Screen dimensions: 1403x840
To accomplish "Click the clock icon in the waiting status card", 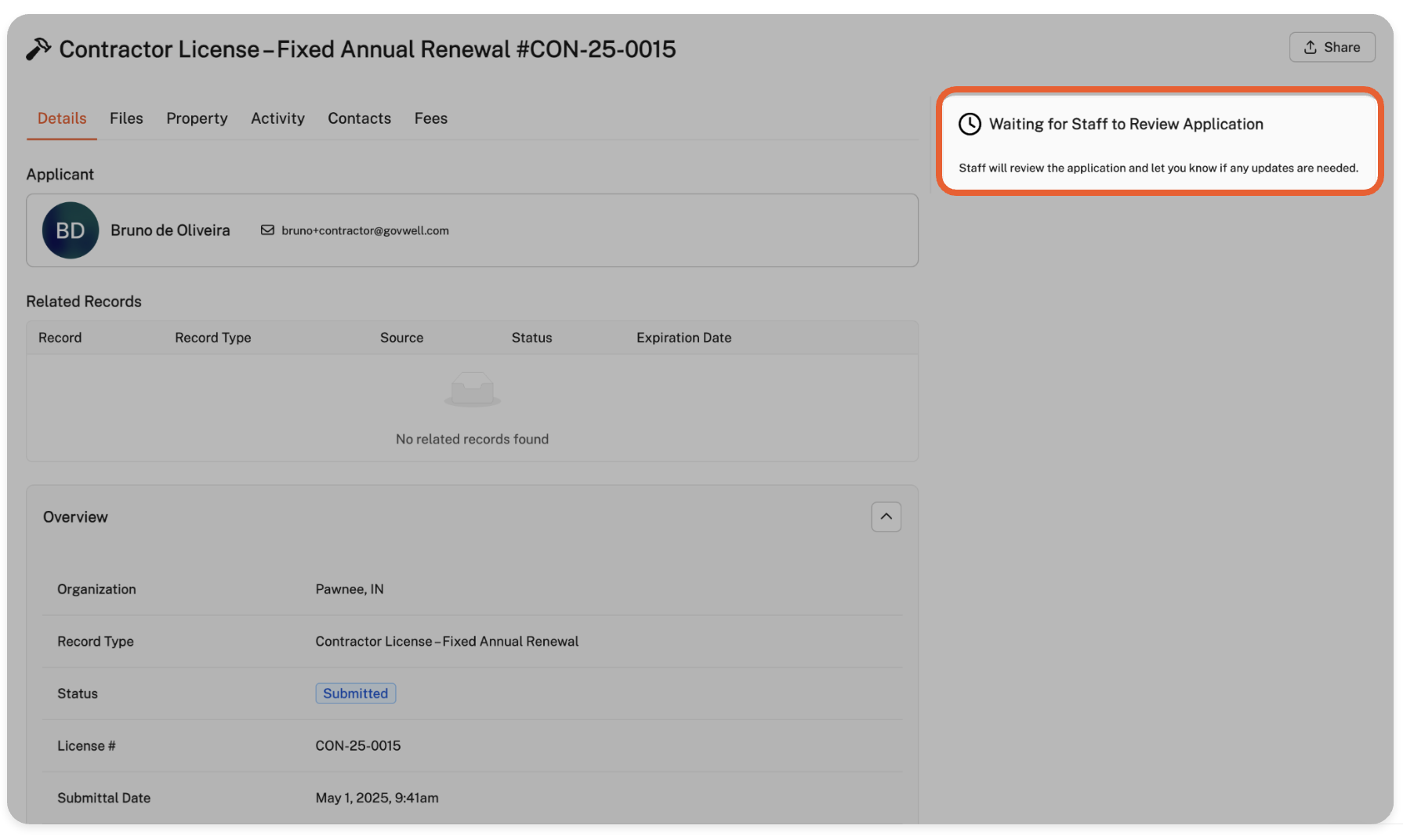I will tap(970, 124).
